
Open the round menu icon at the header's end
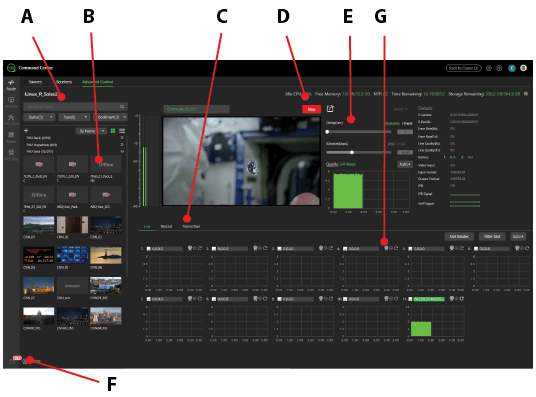pyautogui.click(x=523, y=68)
